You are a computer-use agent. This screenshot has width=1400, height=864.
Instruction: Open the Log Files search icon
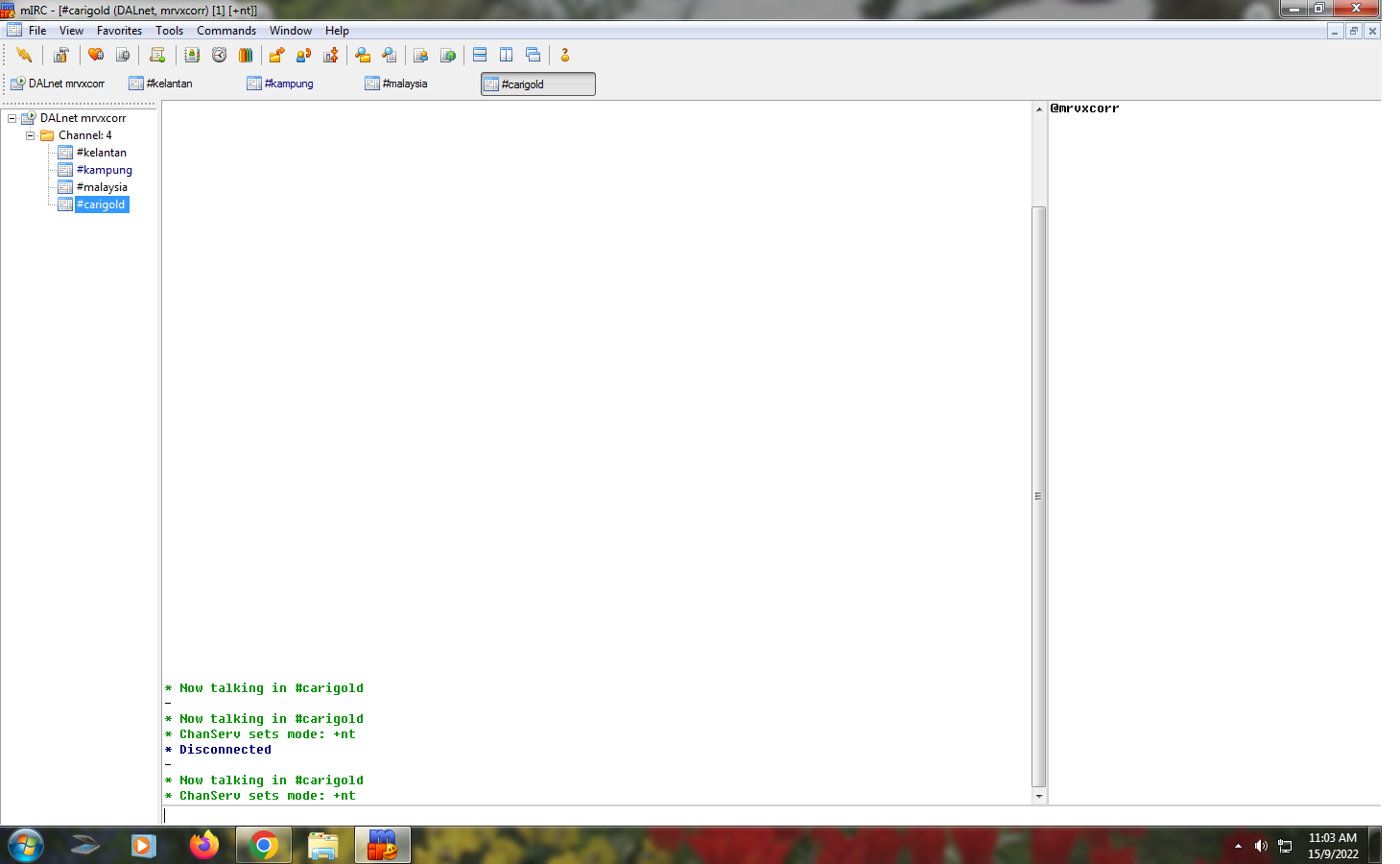pos(389,55)
